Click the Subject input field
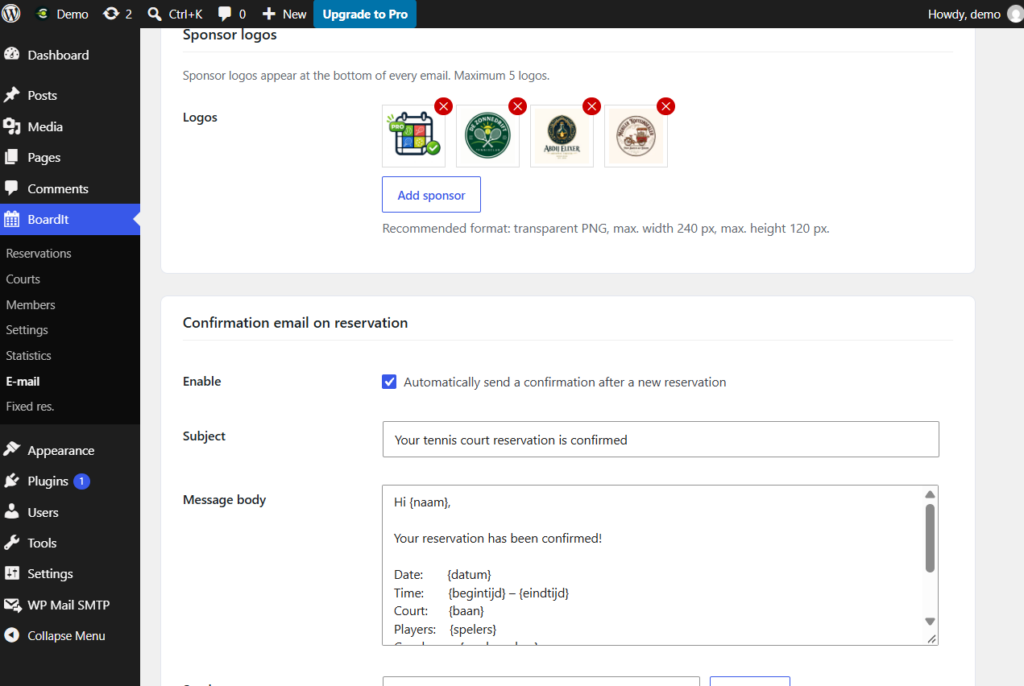The image size is (1024, 686). tap(660, 439)
